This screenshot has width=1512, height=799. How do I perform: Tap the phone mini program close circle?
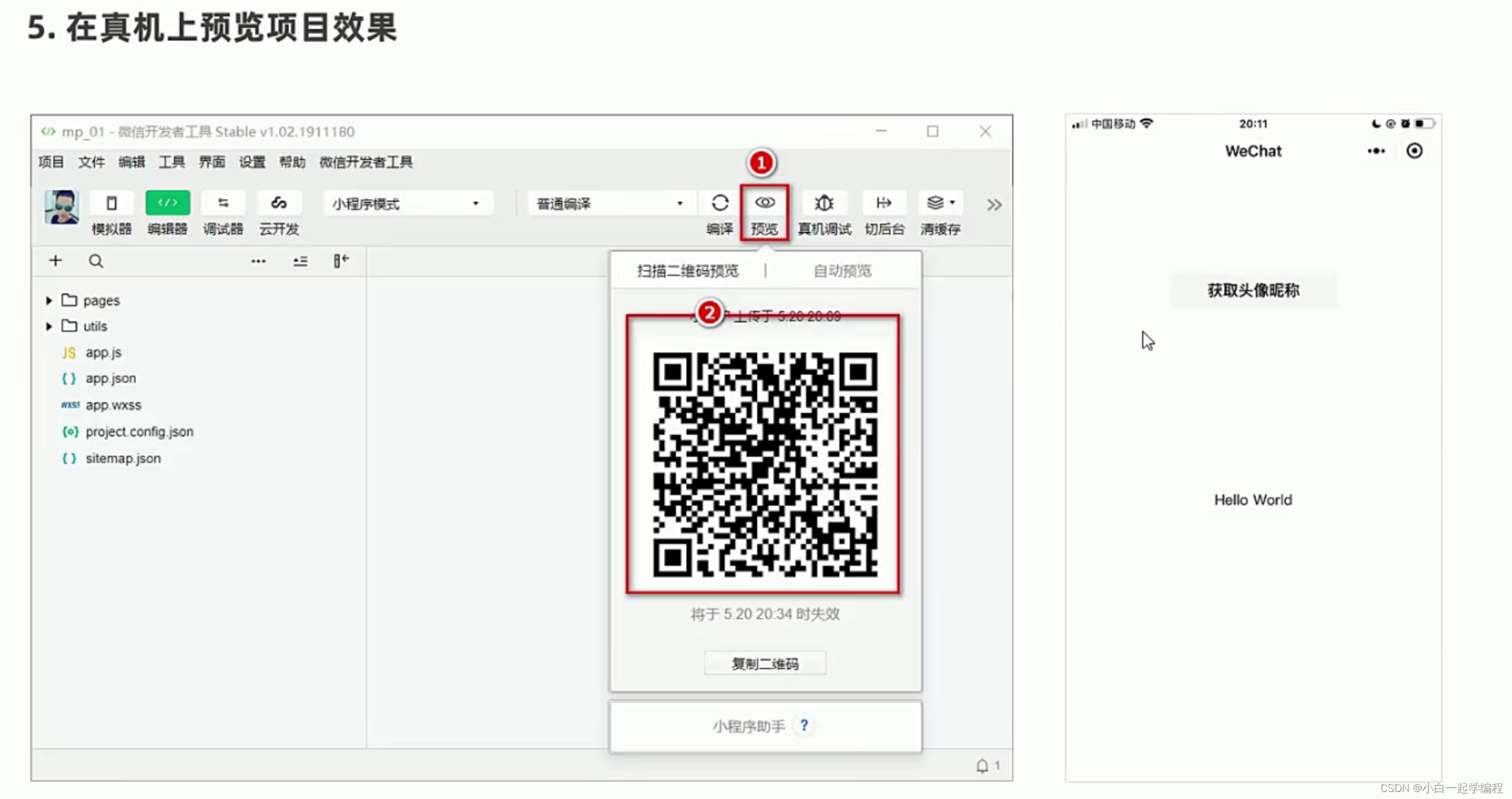[1414, 151]
